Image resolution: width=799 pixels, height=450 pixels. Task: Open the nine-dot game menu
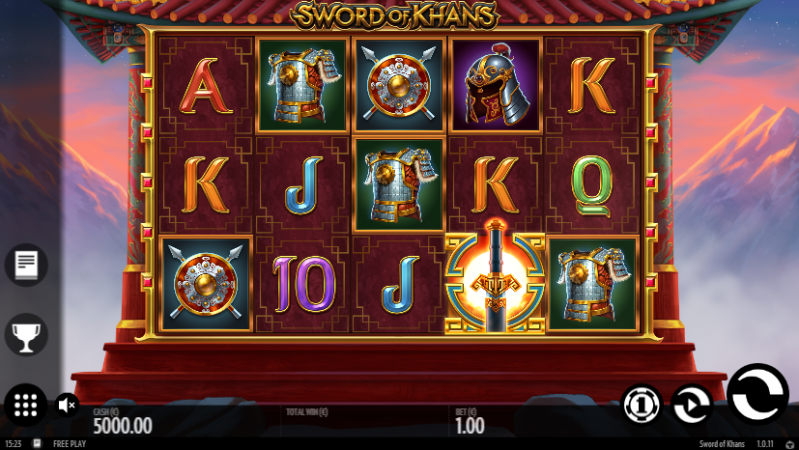25,405
